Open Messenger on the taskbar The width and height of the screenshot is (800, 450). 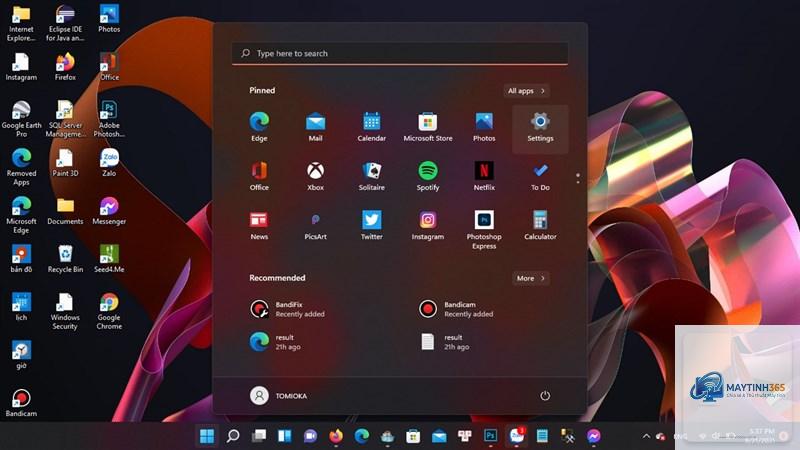coord(593,436)
